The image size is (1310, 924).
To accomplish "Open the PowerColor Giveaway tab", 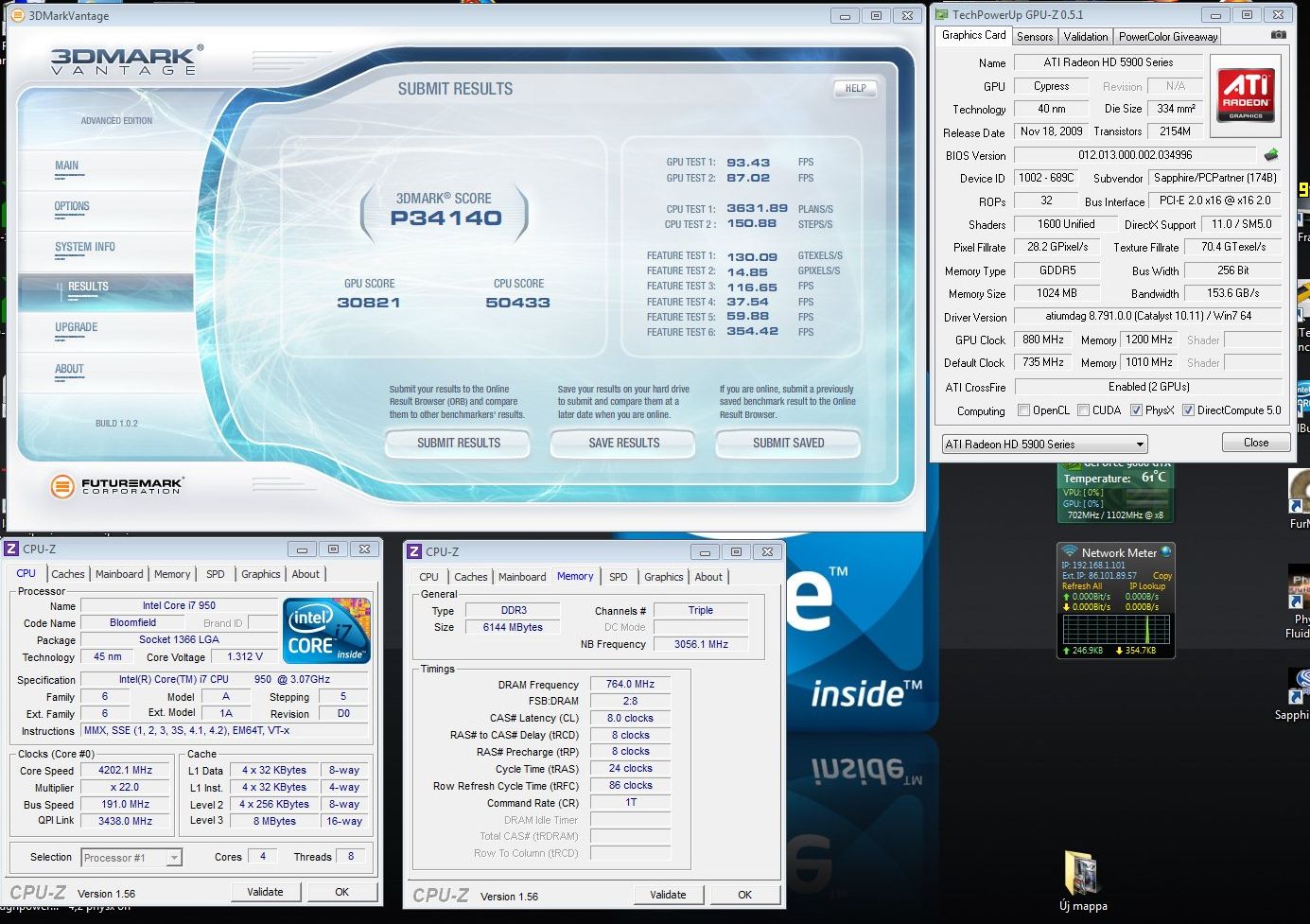I will coord(1168,37).
